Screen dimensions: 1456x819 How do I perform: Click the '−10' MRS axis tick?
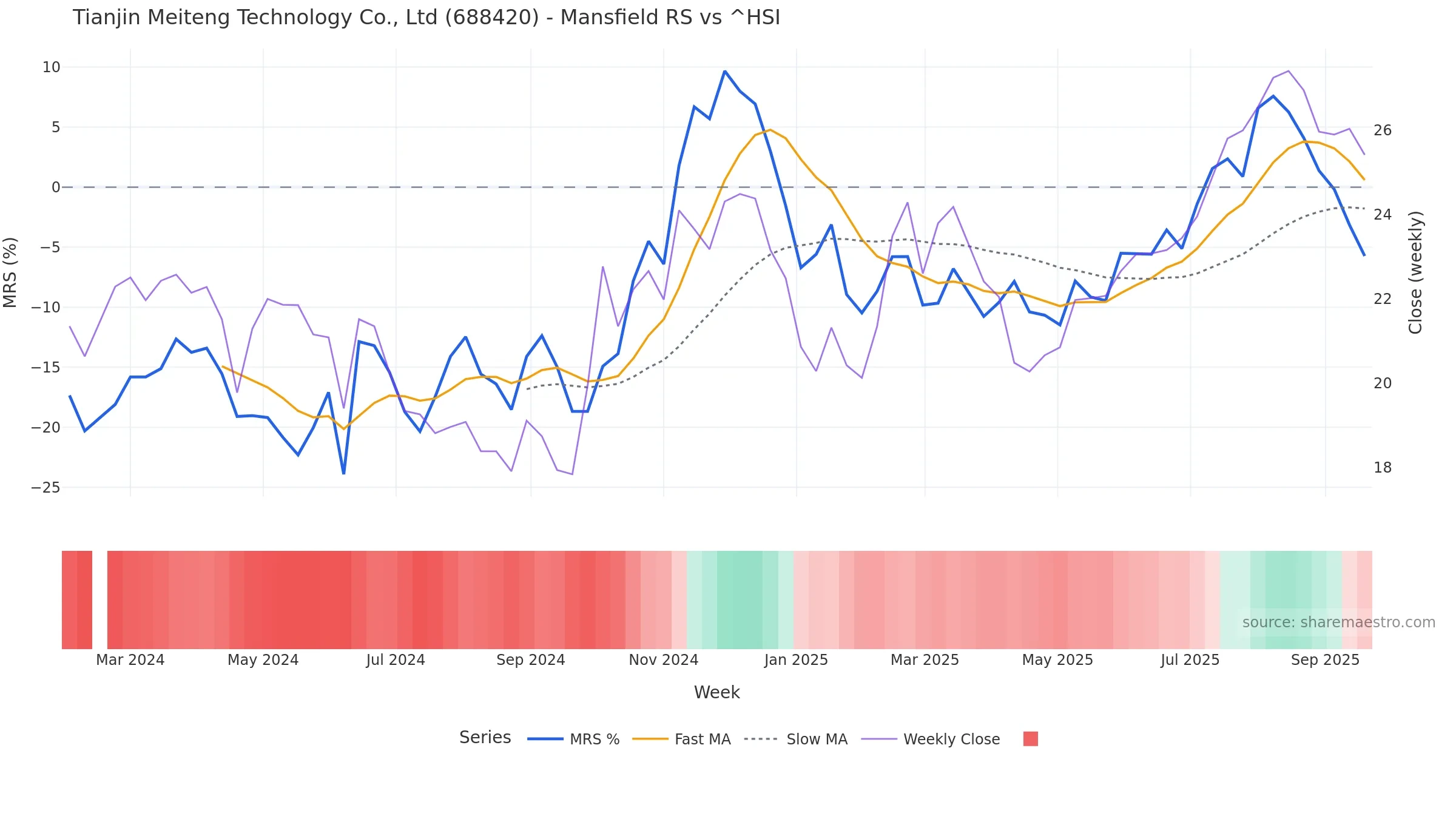(x=46, y=308)
